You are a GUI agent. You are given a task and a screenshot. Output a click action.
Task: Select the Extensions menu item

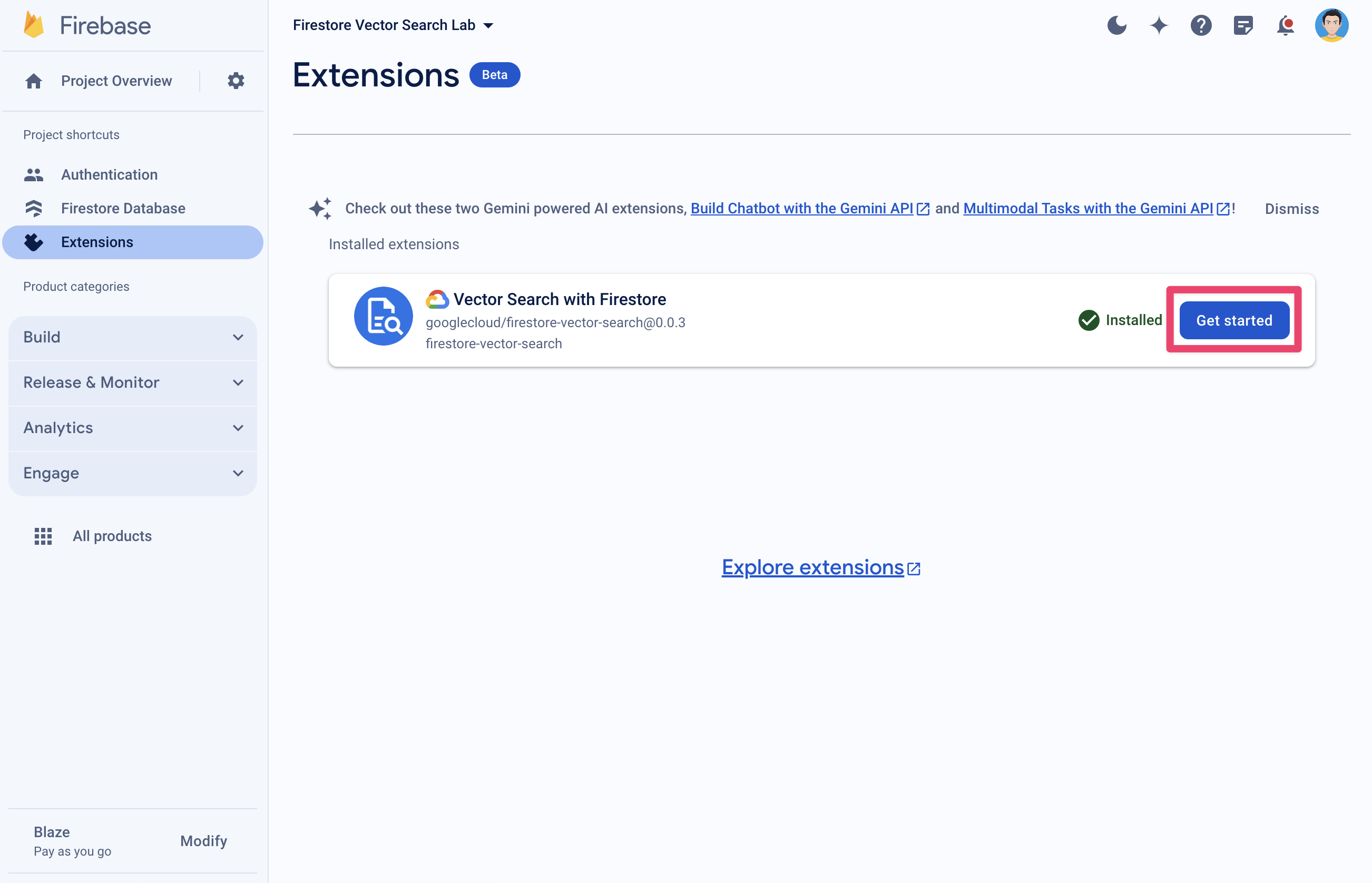click(x=96, y=241)
